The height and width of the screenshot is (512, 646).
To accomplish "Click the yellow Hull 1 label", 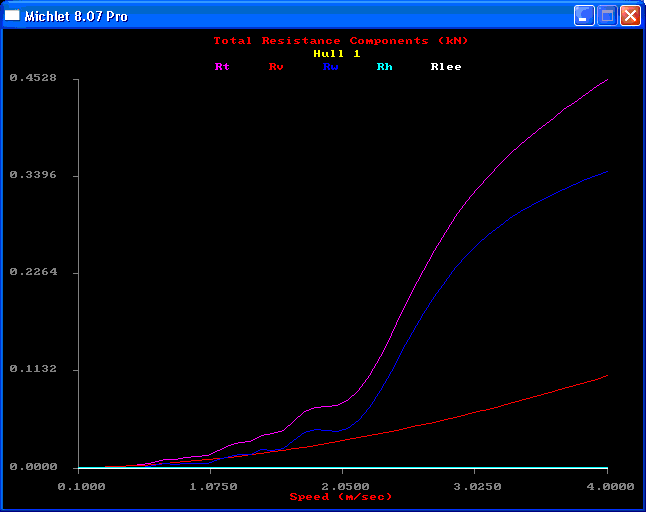I will [336, 54].
